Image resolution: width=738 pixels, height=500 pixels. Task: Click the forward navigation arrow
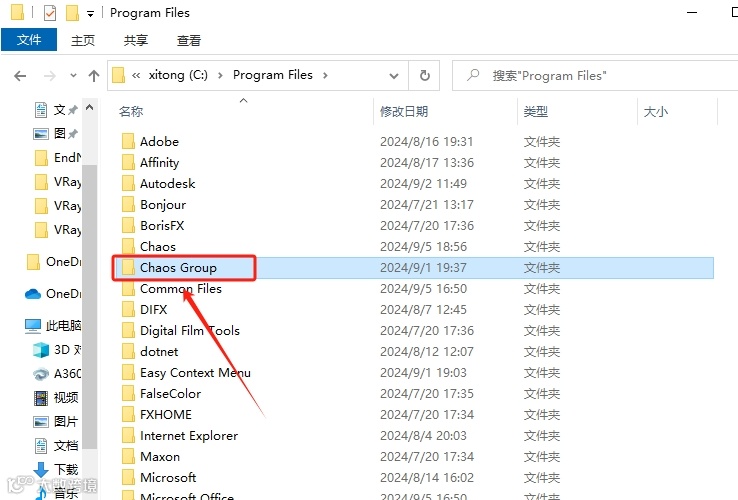pyautogui.click(x=50, y=75)
